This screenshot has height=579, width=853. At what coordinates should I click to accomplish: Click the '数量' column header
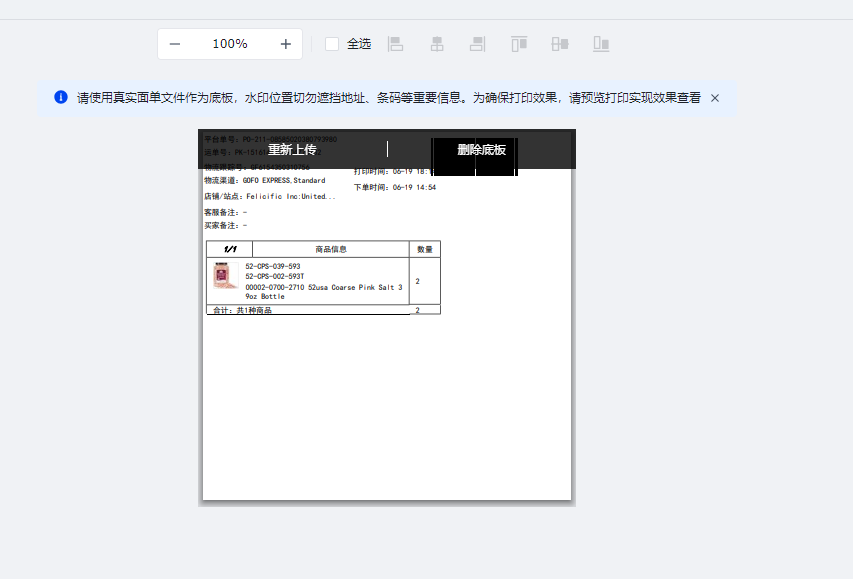[425, 249]
